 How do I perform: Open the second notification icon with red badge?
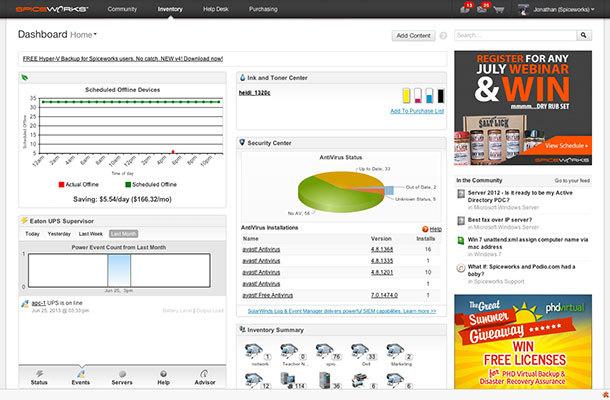tap(482, 8)
